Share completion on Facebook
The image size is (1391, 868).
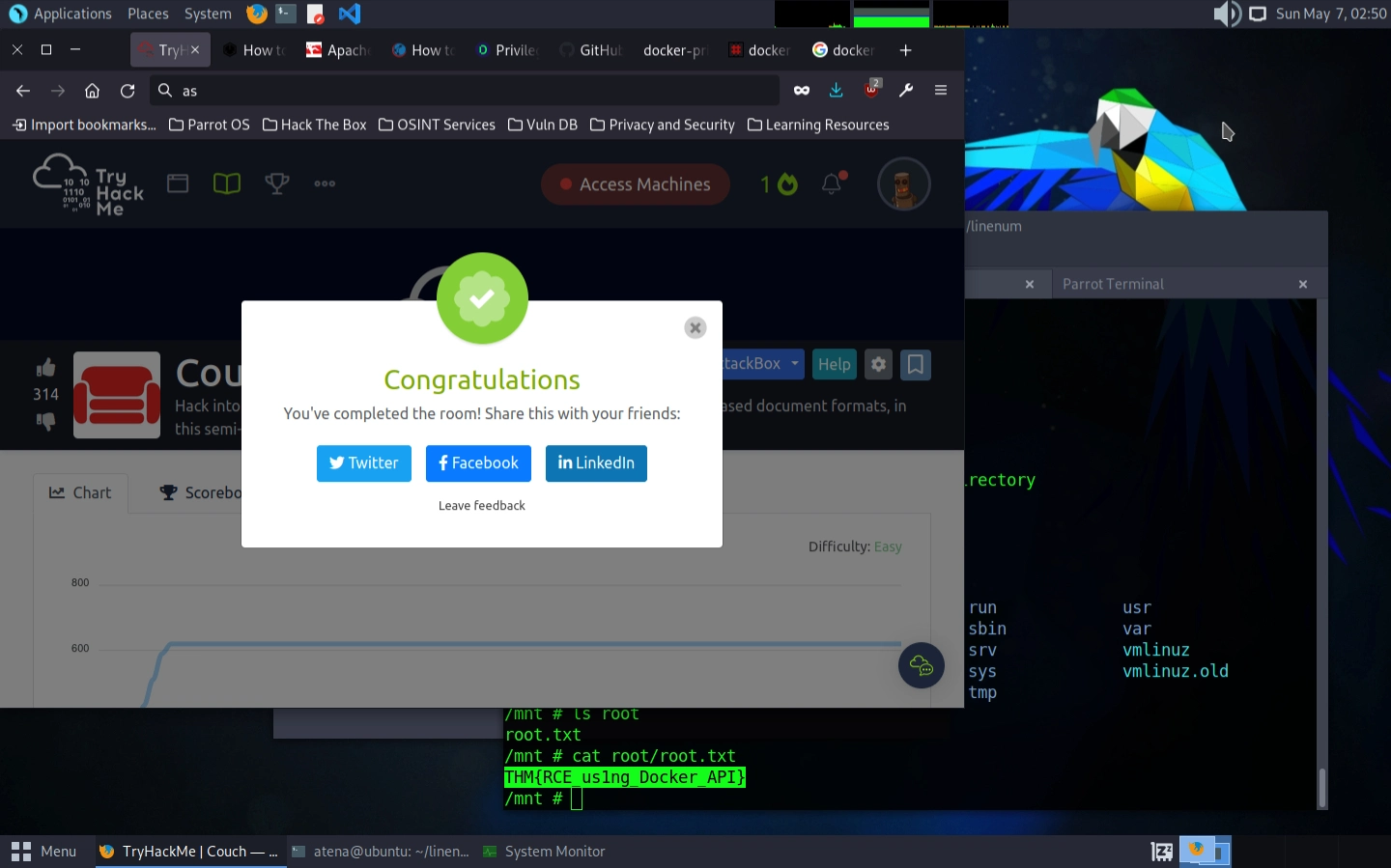(478, 463)
